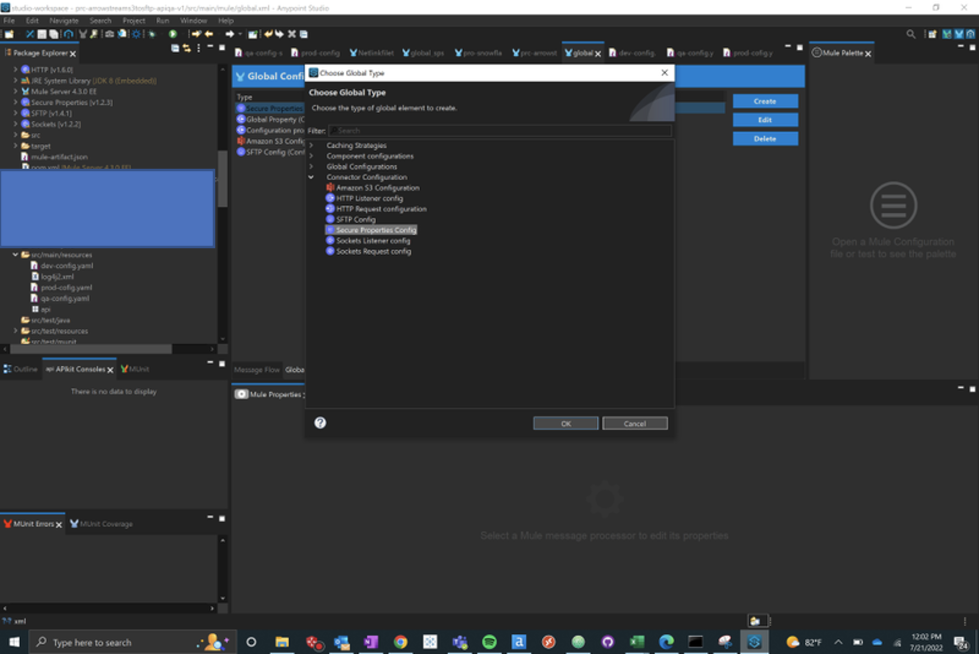Click the Windows Start button
The image size is (979, 654).
14,642
